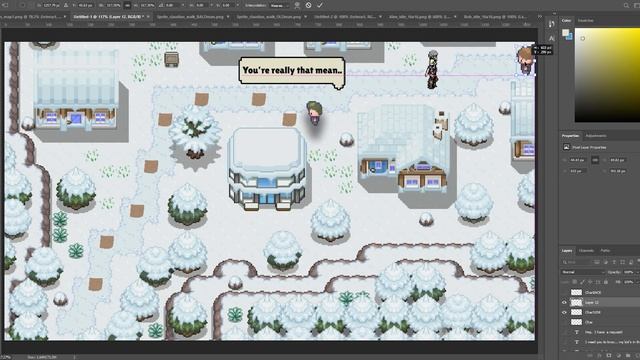Switch to the Channels tab
This screenshot has width=640, height=360.
pyautogui.click(x=587, y=250)
